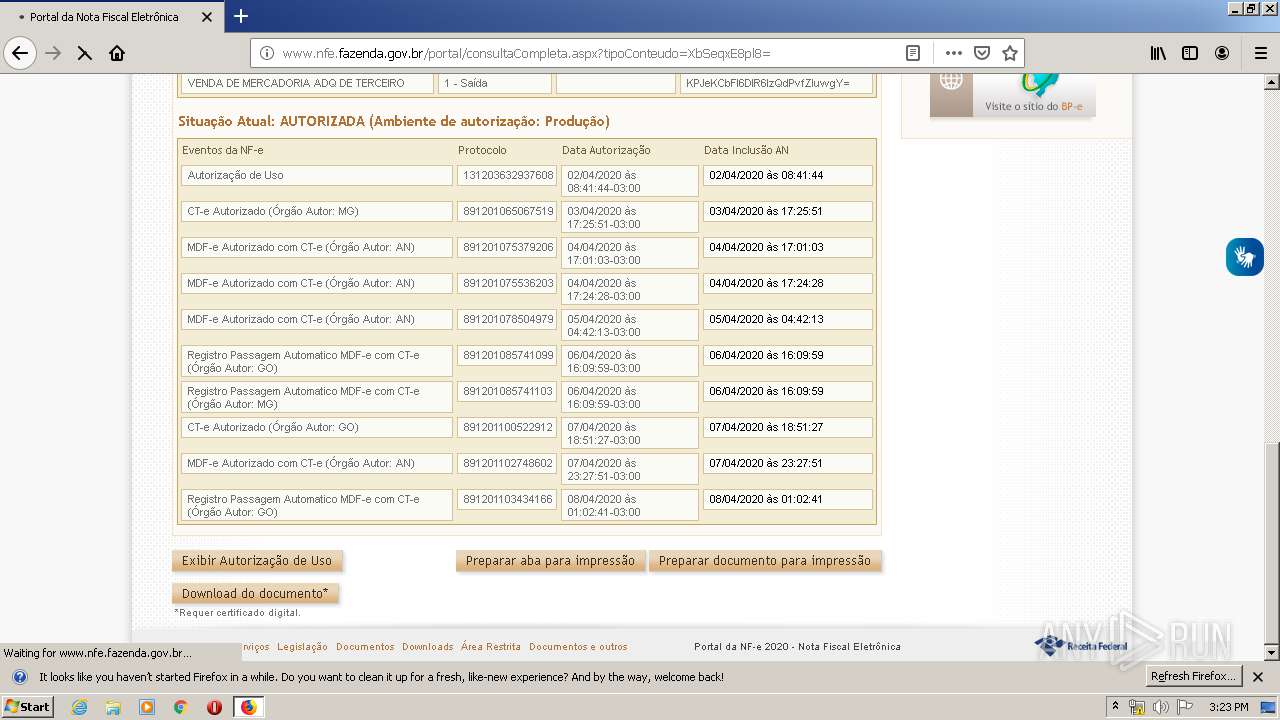Image resolution: width=1280 pixels, height=720 pixels.
Task: Click the network tray icon
Action: pyautogui.click(x=1137, y=707)
